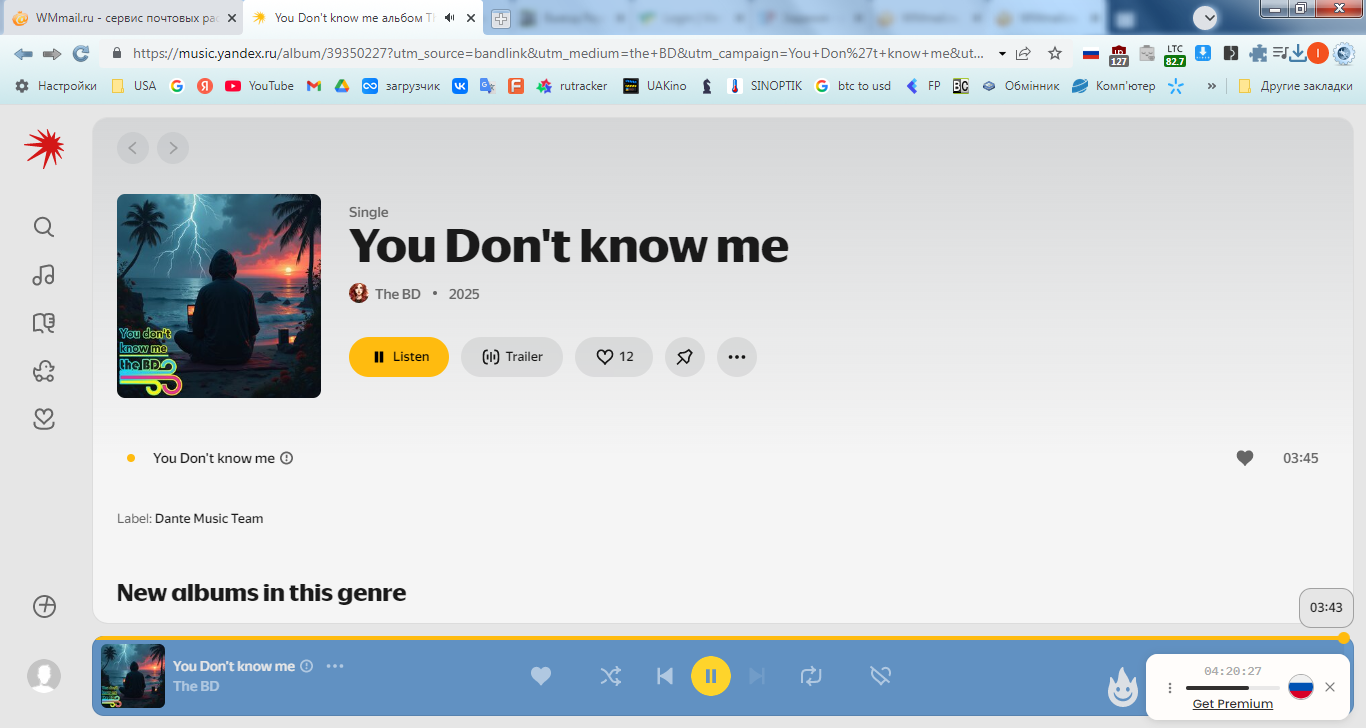The image size is (1366, 728).
Task: Open The BD artist link under album title
Action: (398, 294)
